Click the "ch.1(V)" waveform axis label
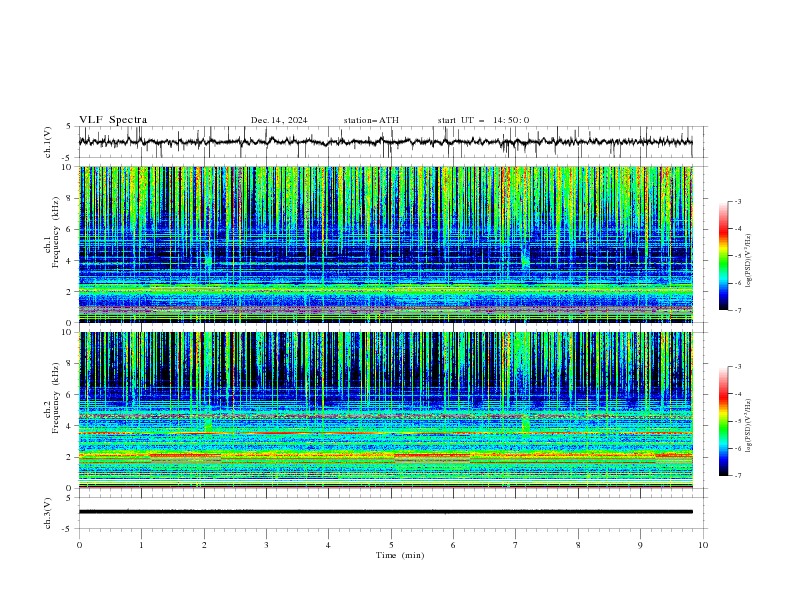792x612 pixels. [48, 142]
